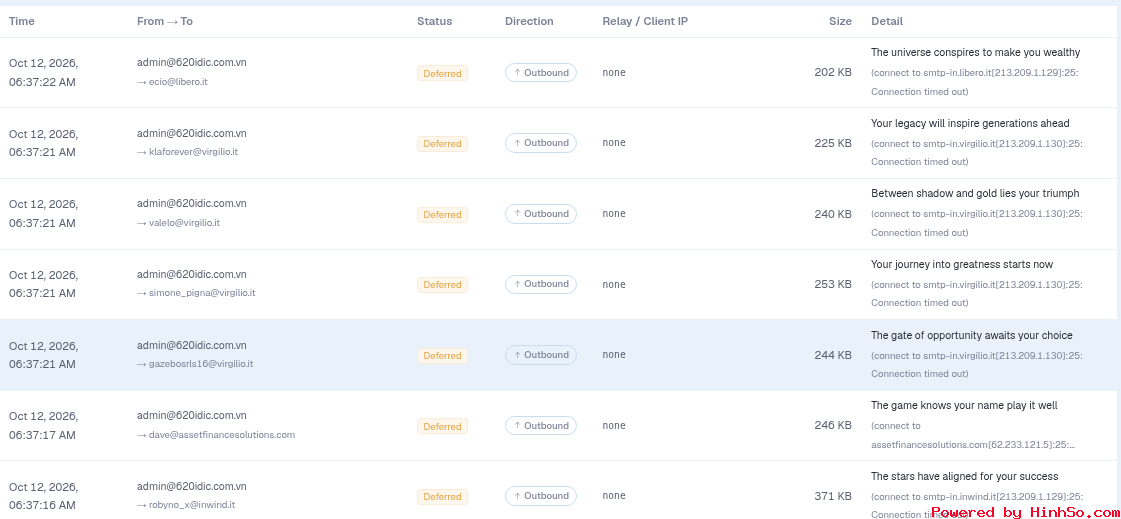Click the 246 KB size value
This screenshot has height=519, width=1121.
pos(833,425)
